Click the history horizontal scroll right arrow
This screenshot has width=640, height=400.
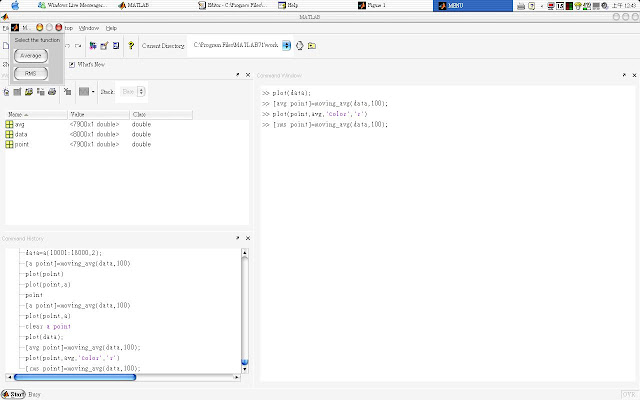[x=236, y=377]
